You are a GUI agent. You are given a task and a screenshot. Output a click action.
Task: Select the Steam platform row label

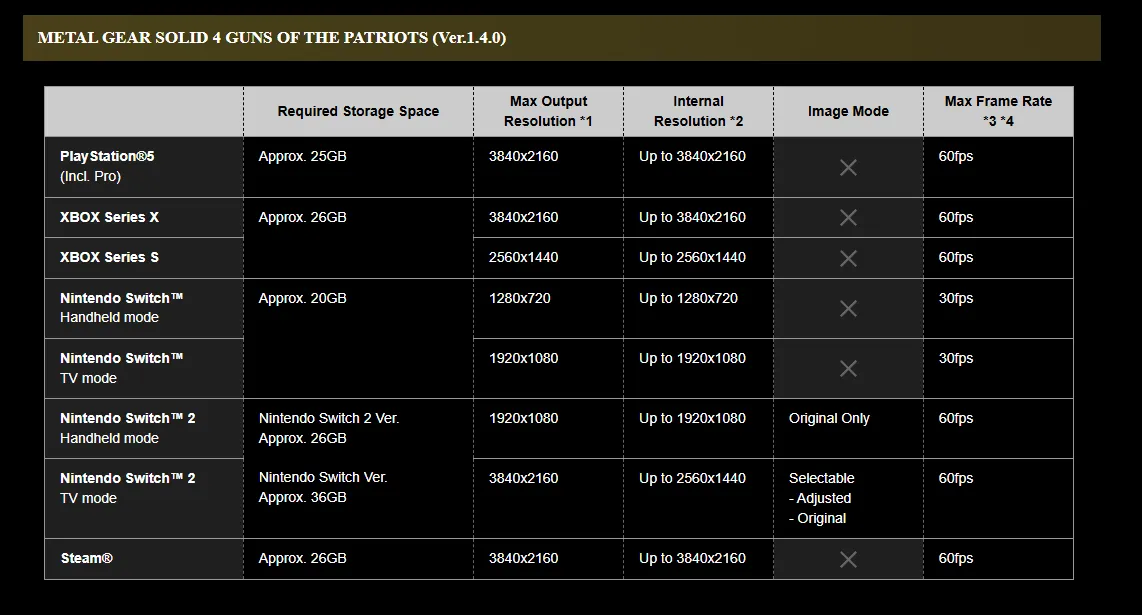click(x=87, y=558)
